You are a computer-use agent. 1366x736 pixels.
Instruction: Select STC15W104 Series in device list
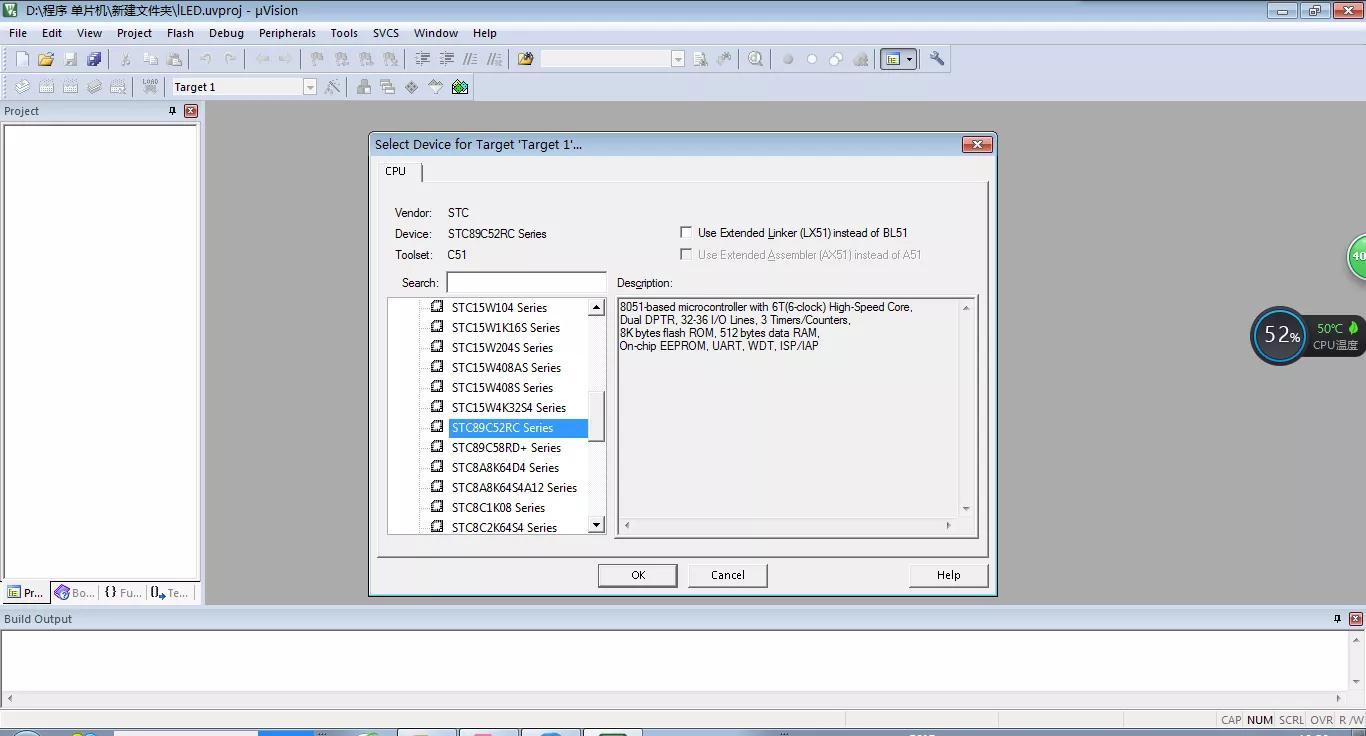tap(499, 308)
